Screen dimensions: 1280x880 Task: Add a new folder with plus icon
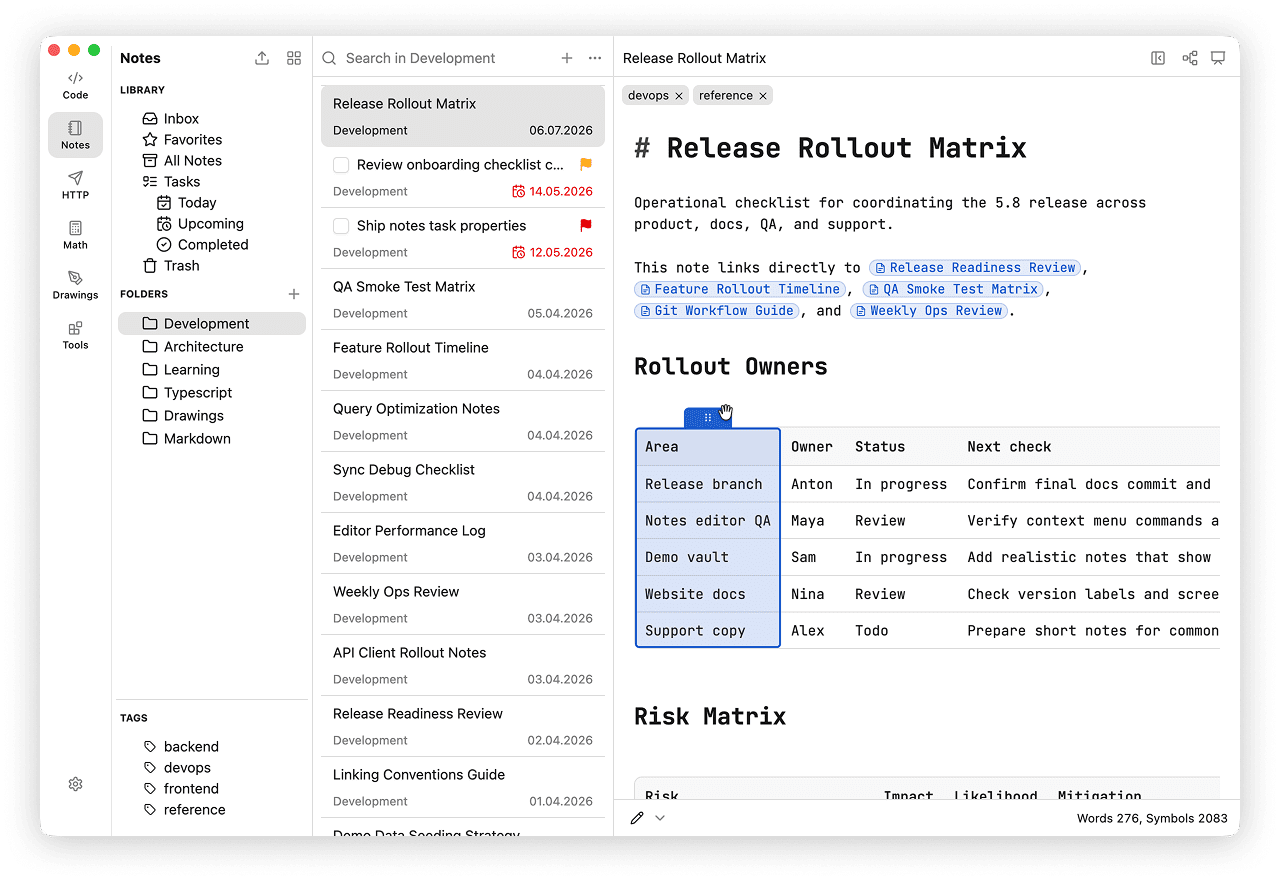pos(294,294)
